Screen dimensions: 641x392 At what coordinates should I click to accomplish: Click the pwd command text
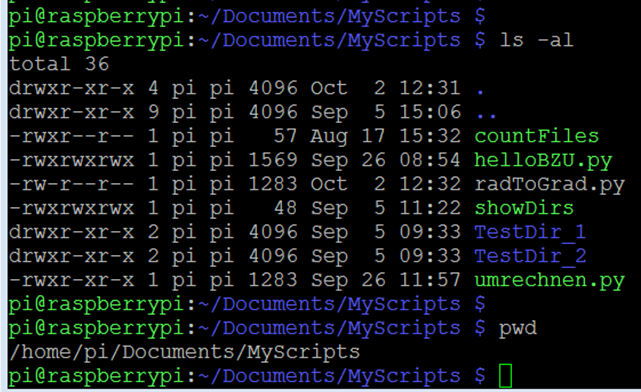pos(518,329)
